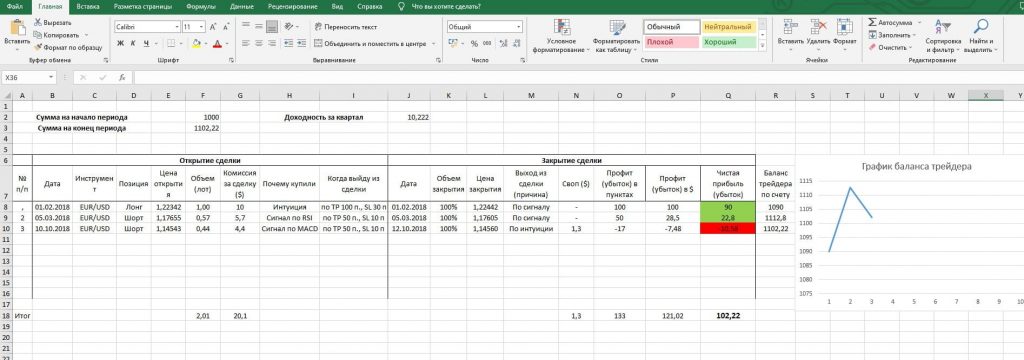Open the font size 11 dropdown
This screenshot has width=1024, height=360.
click(x=202, y=27)
